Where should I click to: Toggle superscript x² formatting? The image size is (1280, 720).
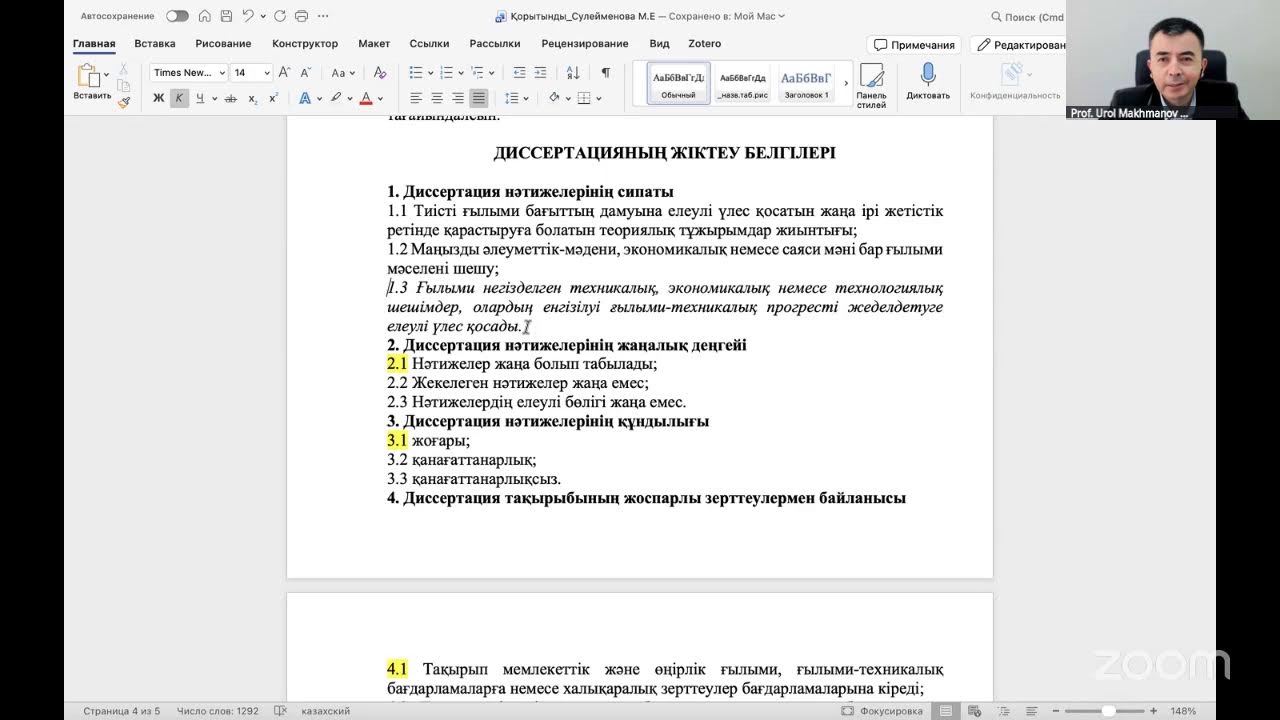click(273, 98)
